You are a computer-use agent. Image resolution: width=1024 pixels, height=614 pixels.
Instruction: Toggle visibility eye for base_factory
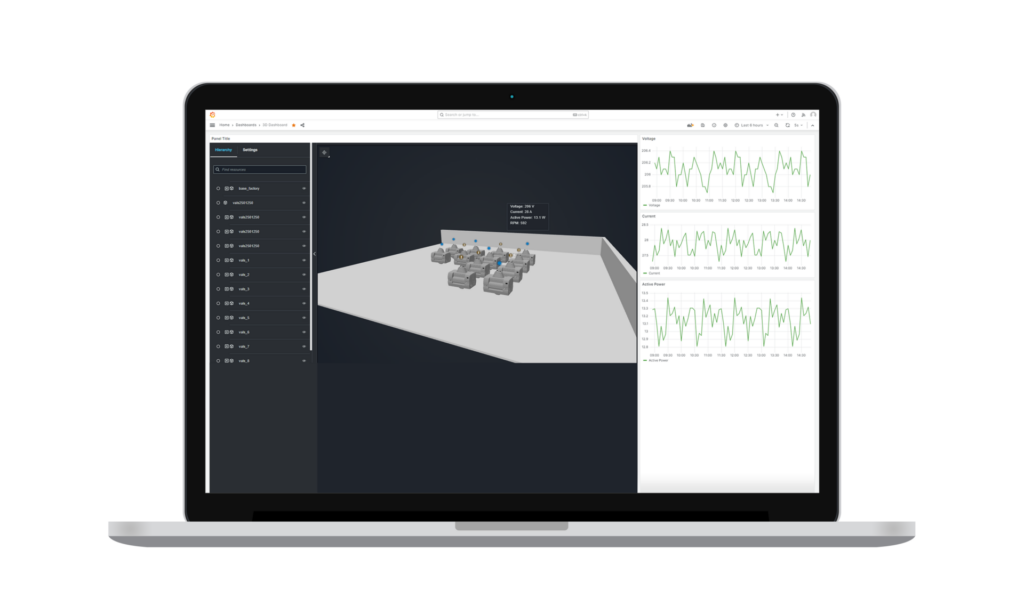[303, 188]
